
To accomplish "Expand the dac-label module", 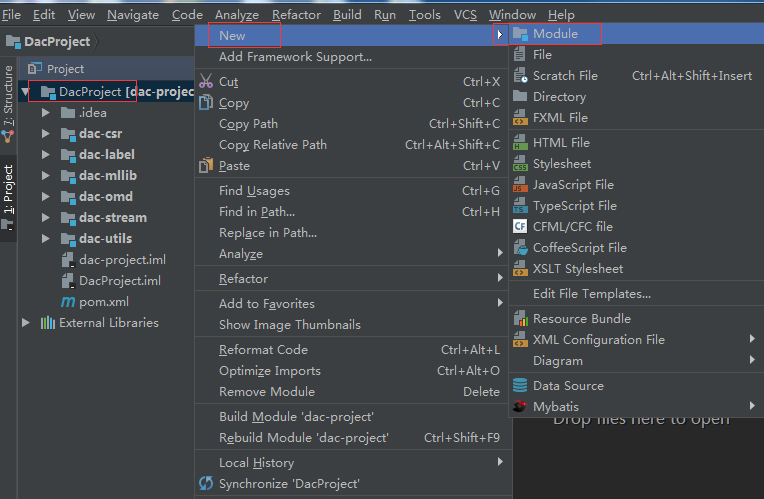I will 46,154.
